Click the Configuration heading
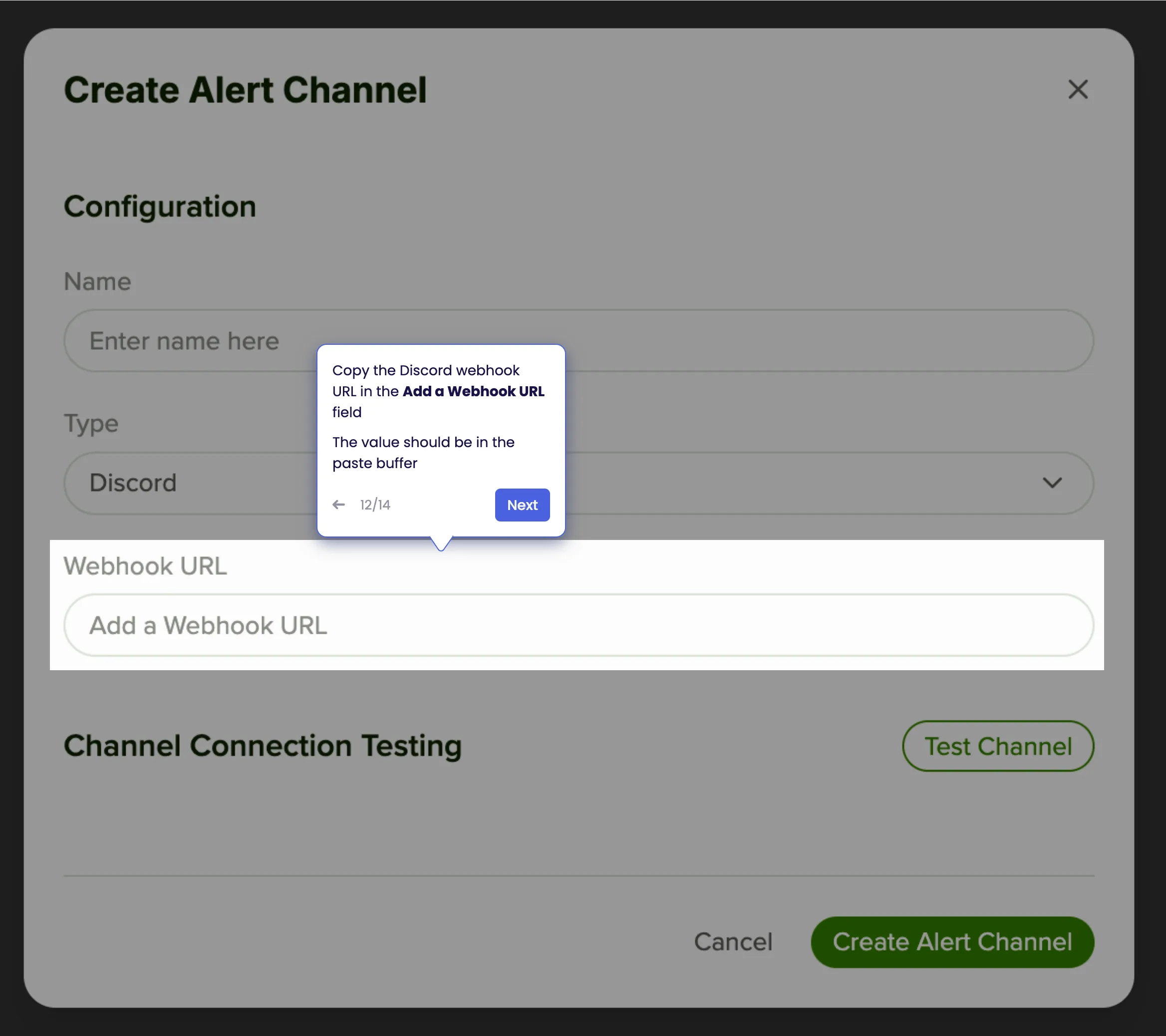The image size is (1166, 1036). click(160, 207)
